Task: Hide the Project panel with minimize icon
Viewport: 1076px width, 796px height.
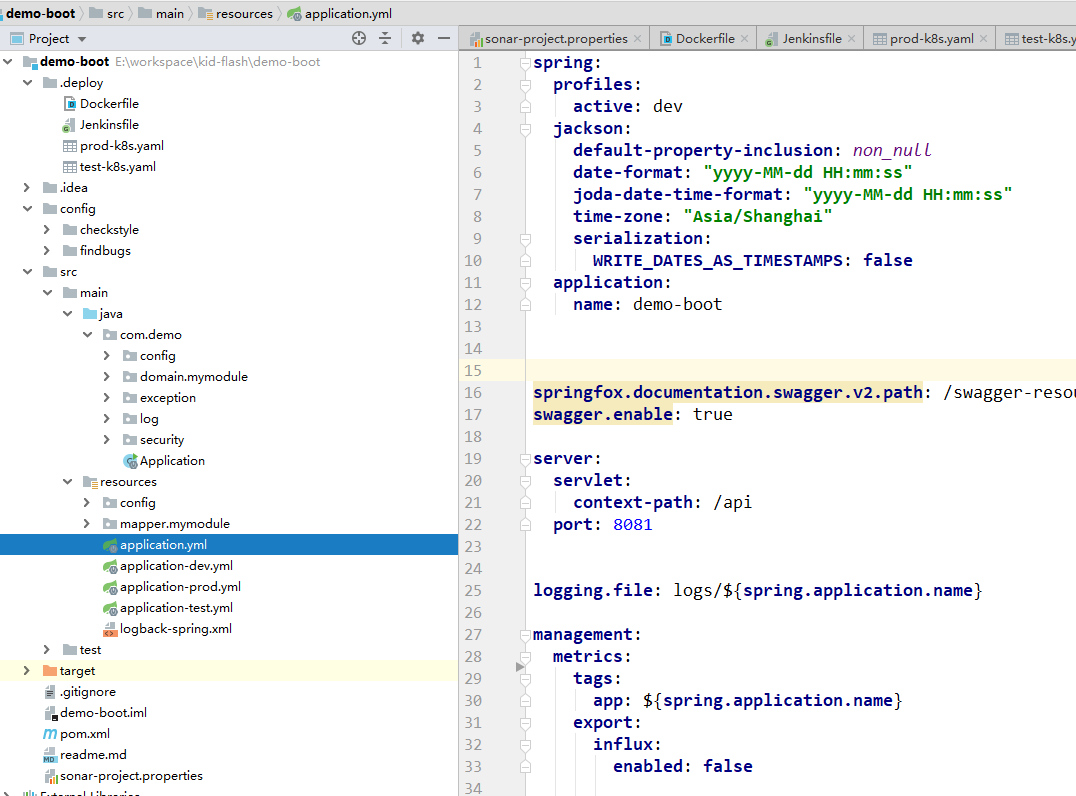Action: [444, 38]
